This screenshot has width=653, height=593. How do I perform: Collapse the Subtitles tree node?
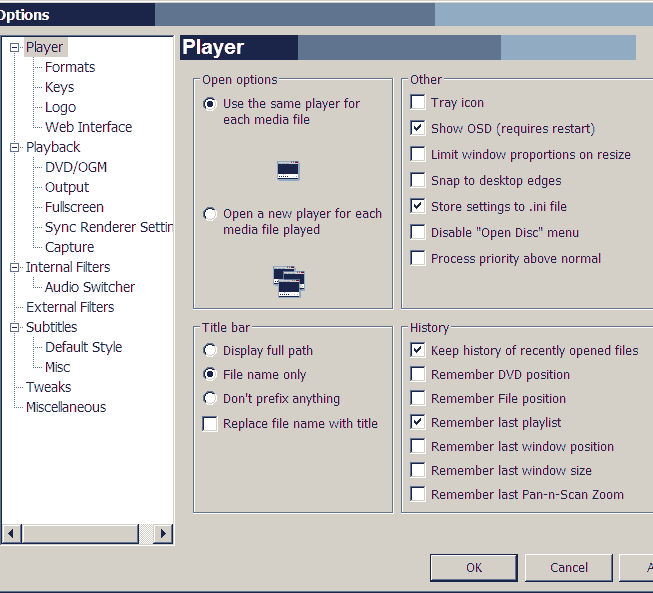click(15, 328)
